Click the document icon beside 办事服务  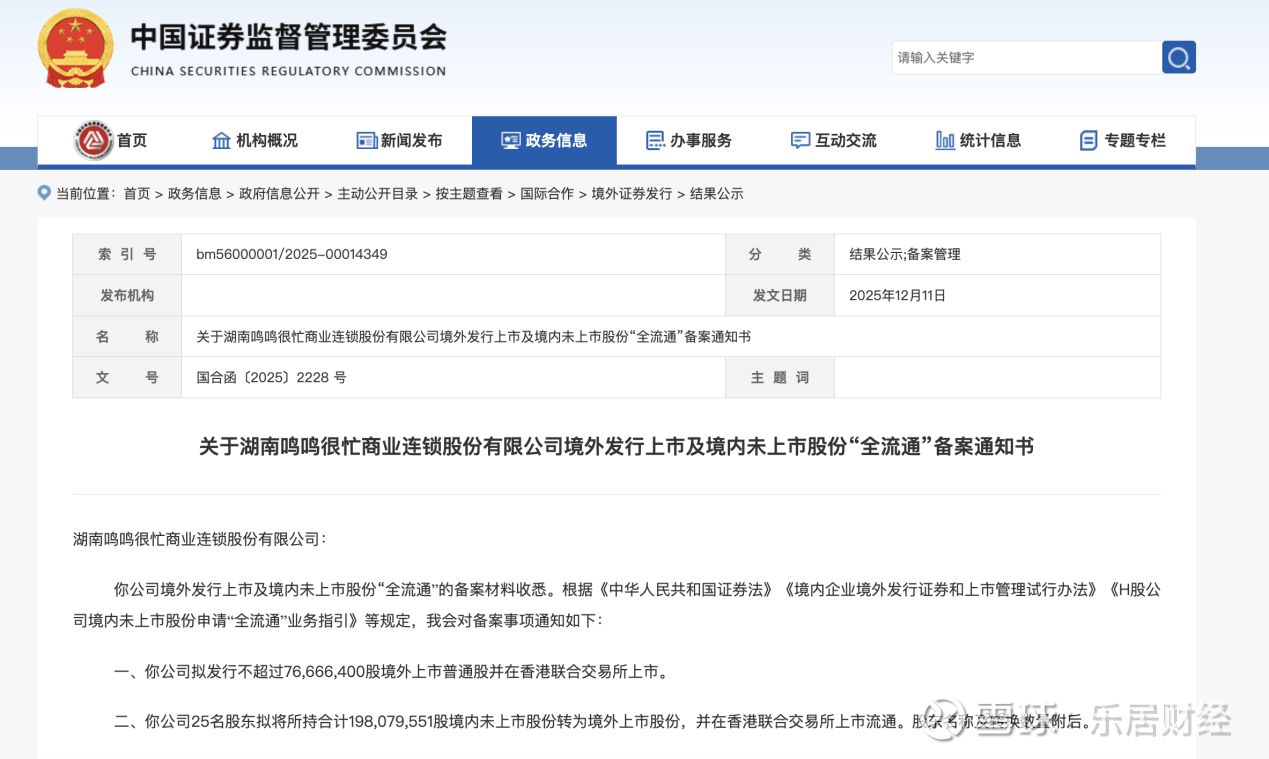(x=655, y=140)
